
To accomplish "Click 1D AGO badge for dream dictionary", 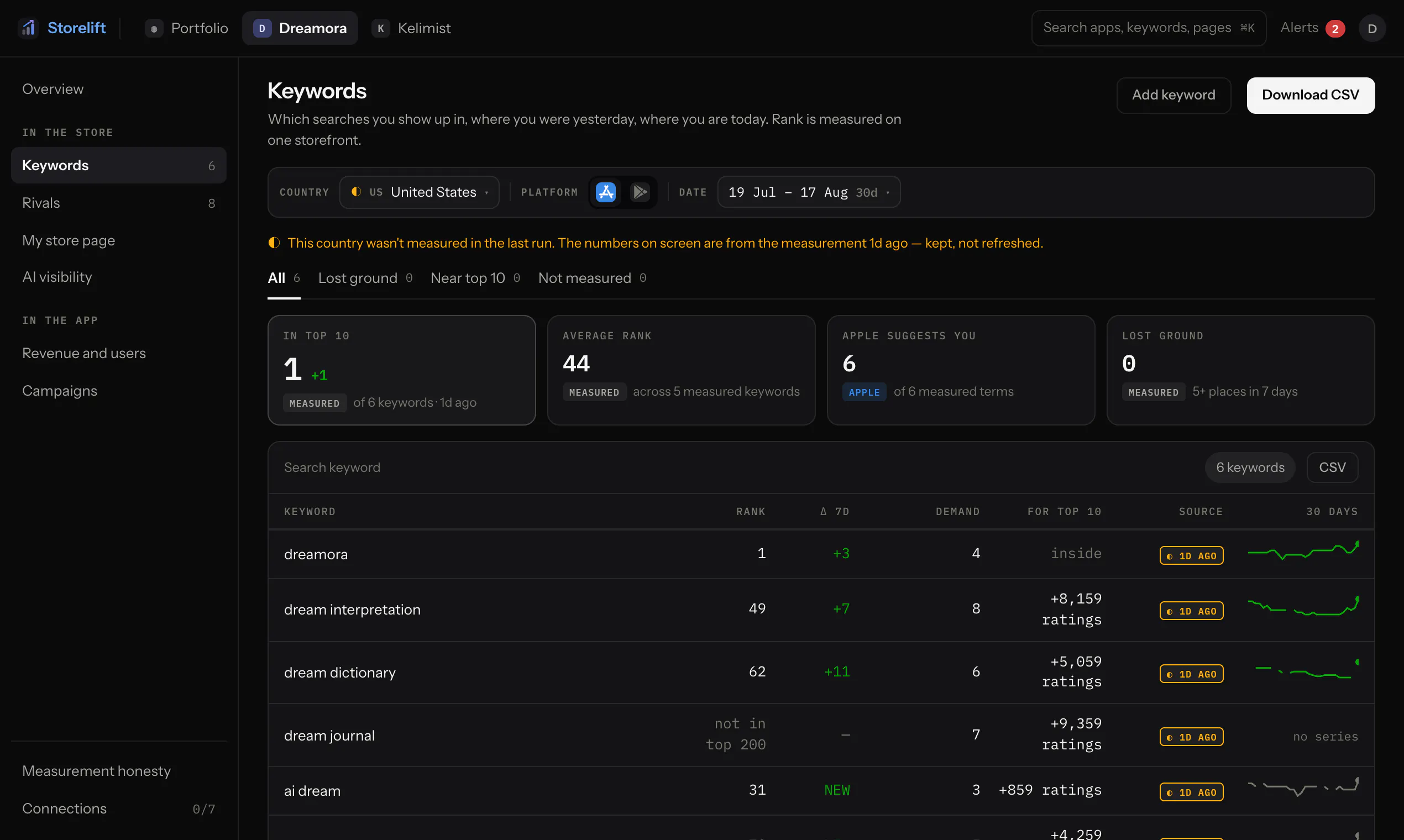I will pyautogui.click(x=1191, y=674).
